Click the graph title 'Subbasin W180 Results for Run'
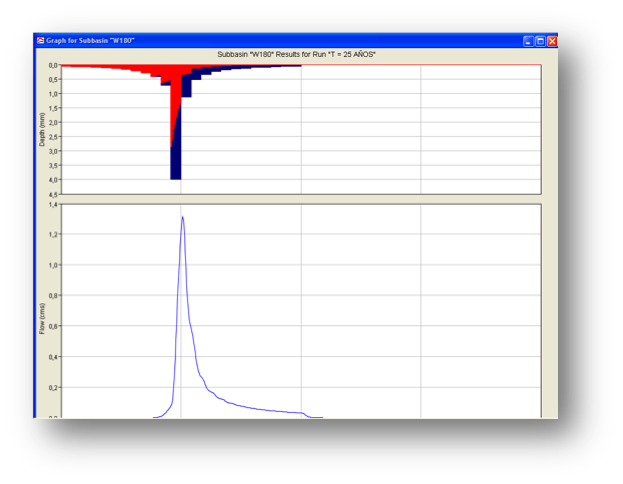 pyautogui.click(x=296, y=54)
